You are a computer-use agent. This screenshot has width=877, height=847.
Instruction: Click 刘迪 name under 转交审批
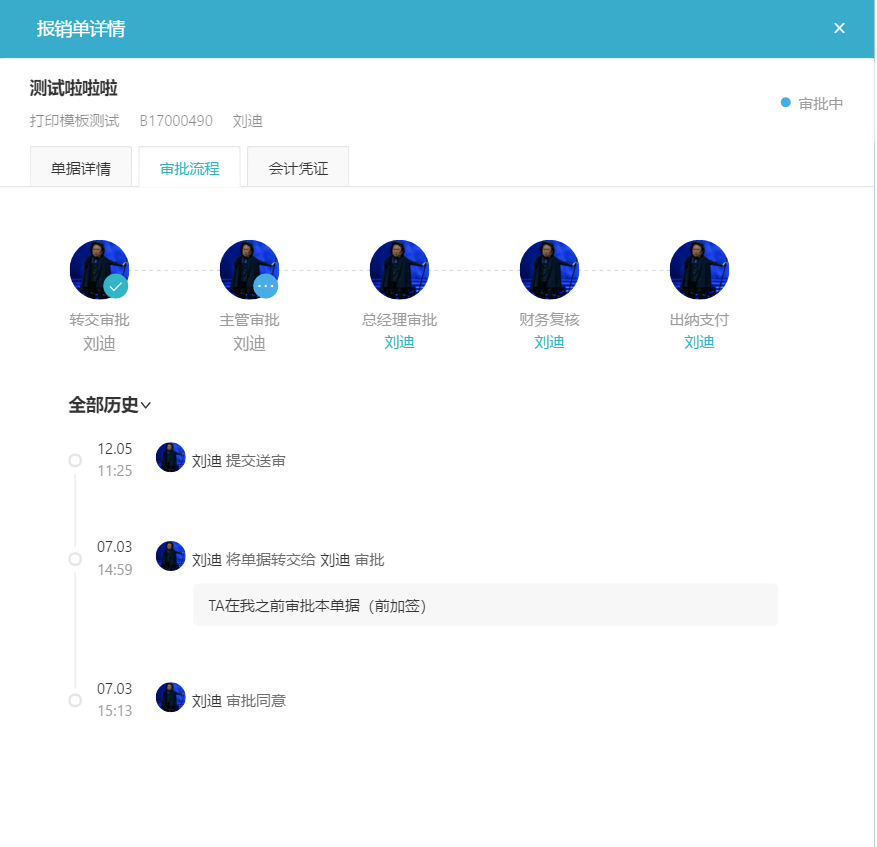tap(99, 343)
